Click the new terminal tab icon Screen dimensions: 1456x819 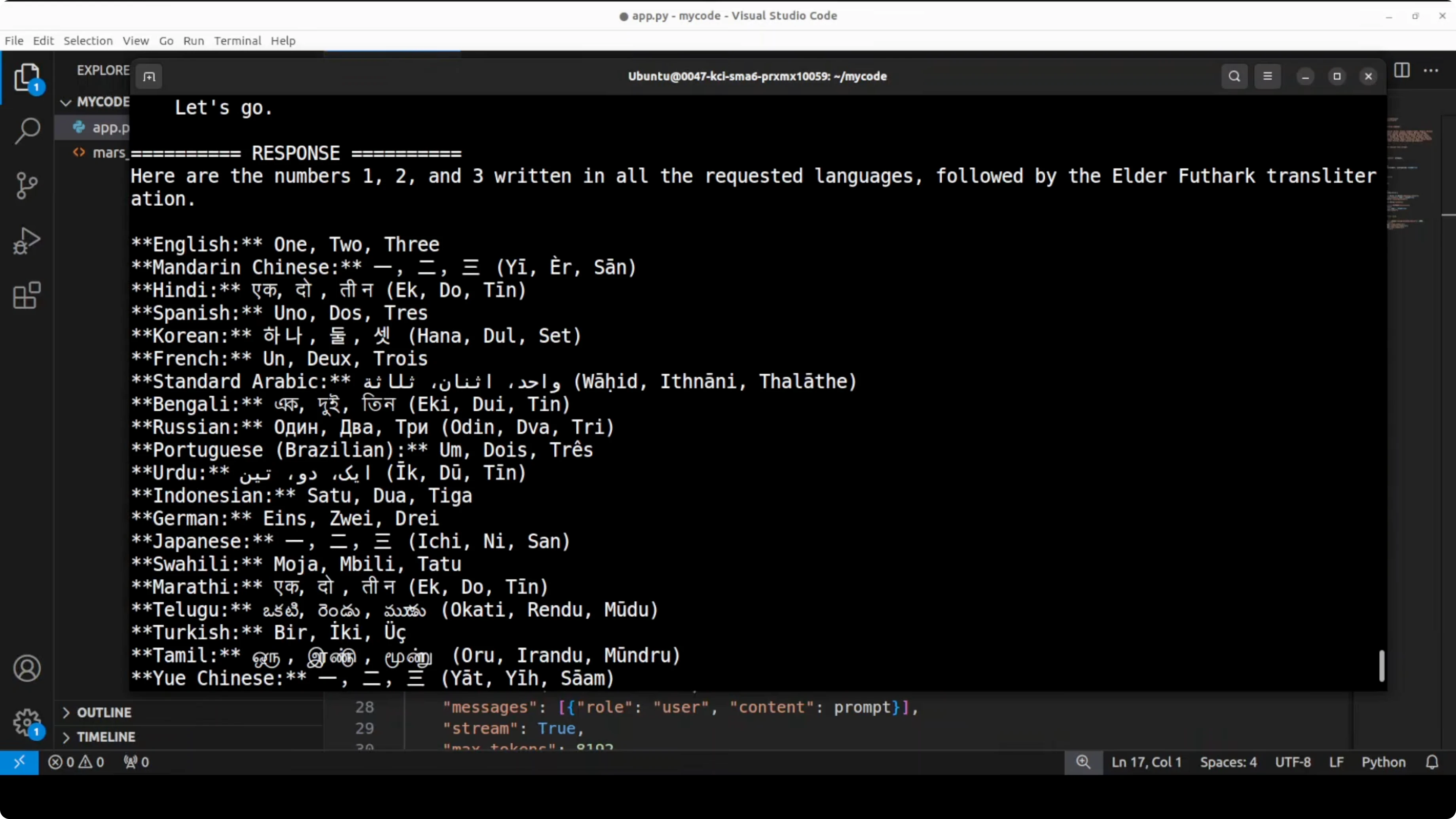click(149, 77)
